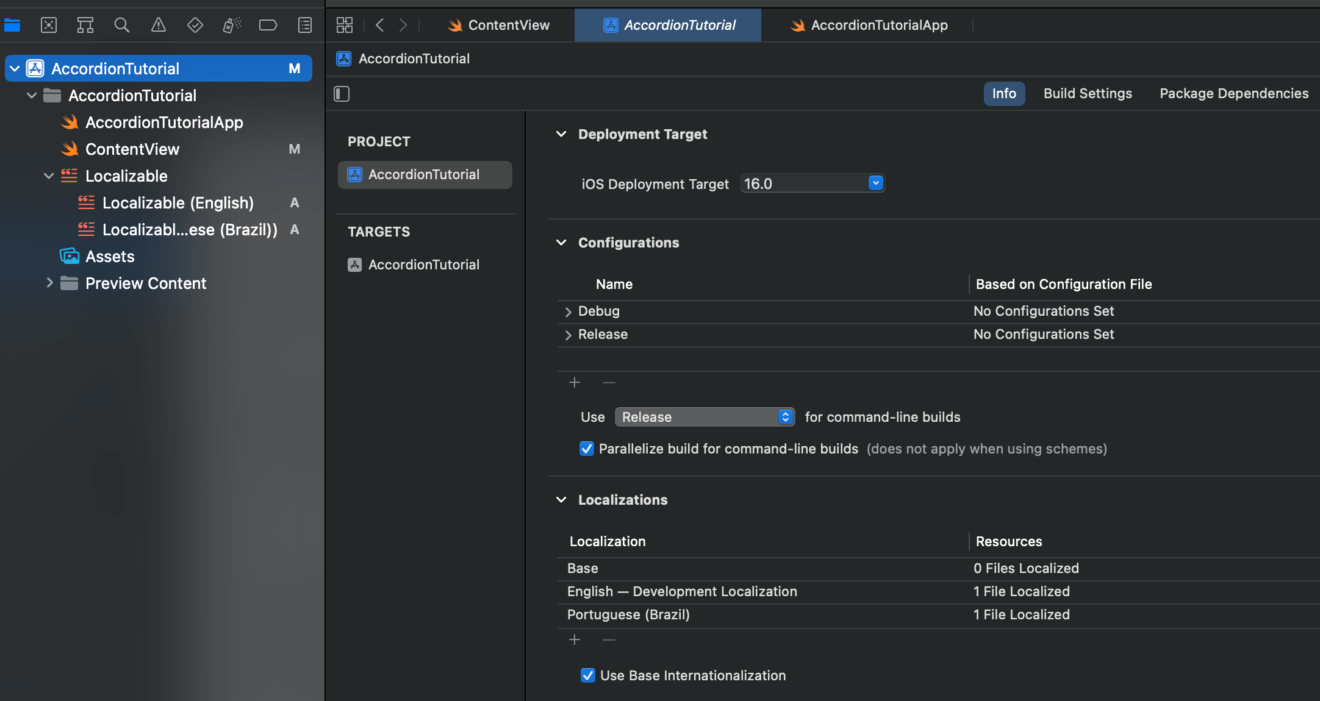
Task: Expand the Debug configuration row
Action: click(567, 311)
